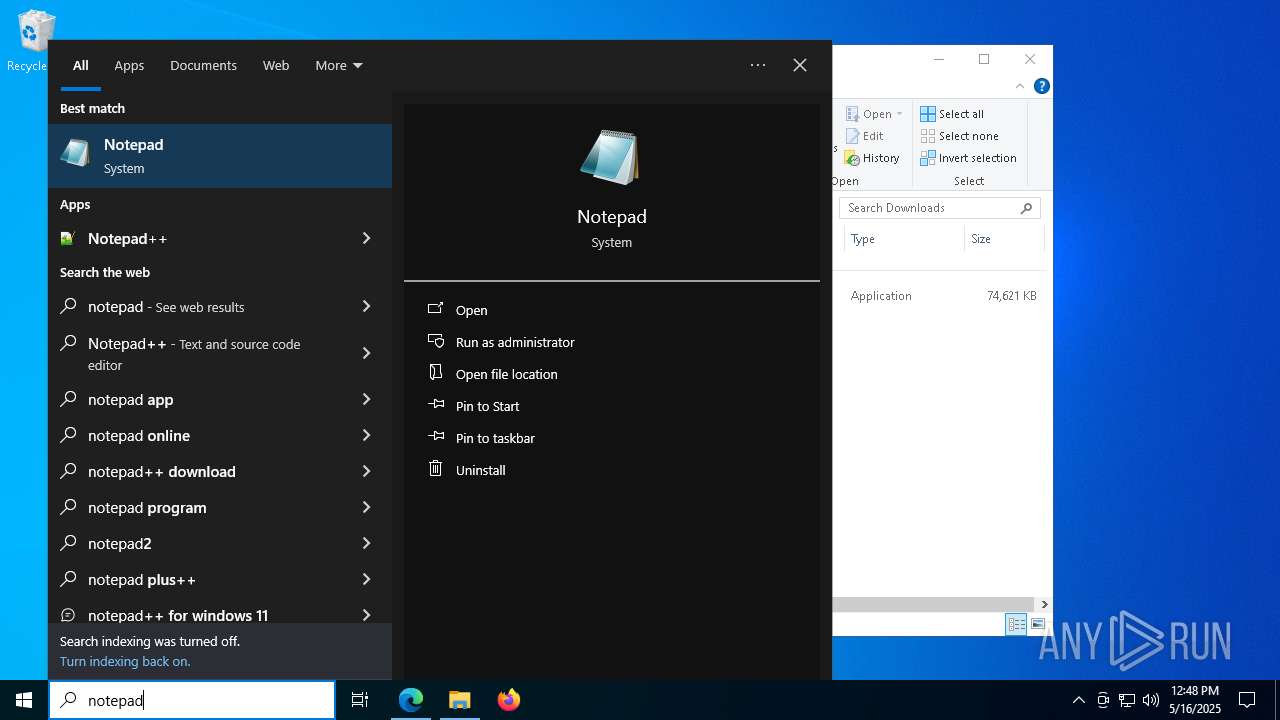This screenshot has height=720, width=1280.
Task: Open Notepad best match result
Action: (x=220, y=156)
